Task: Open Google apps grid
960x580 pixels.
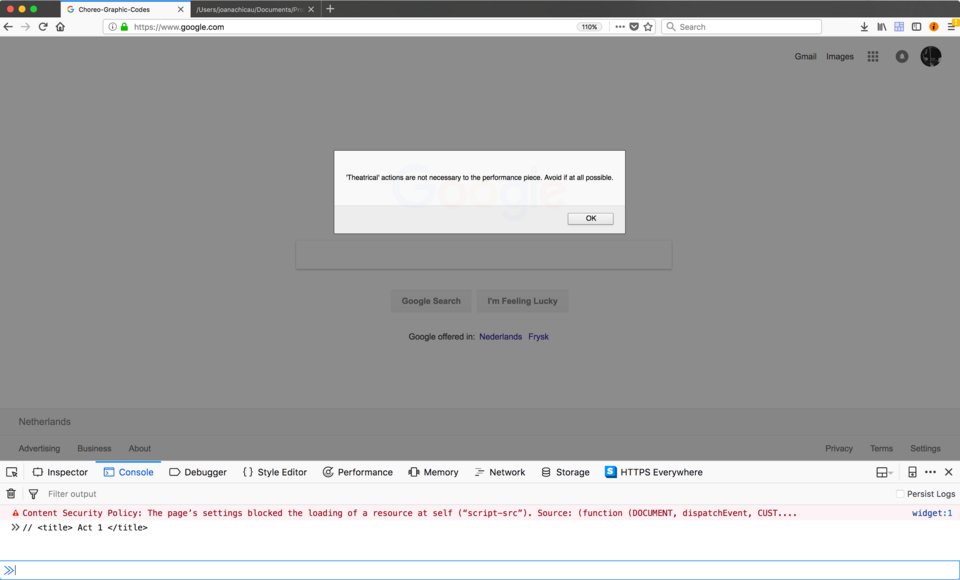Action: (x=873, y=56)
